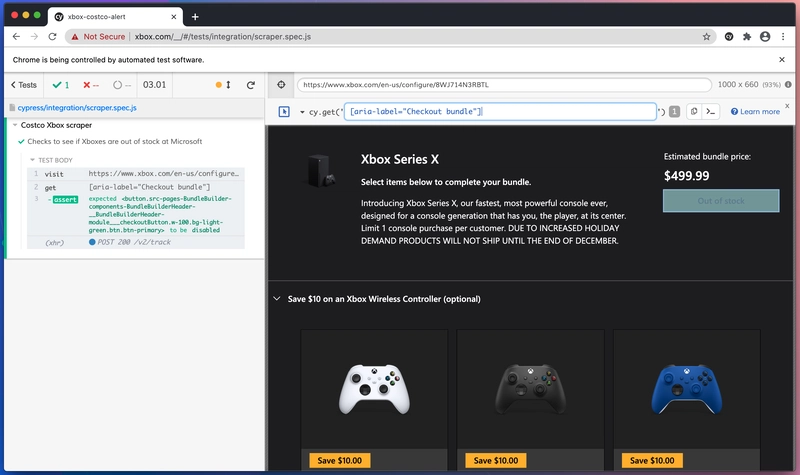Open the cy.get method dropdown

[303, 111]
